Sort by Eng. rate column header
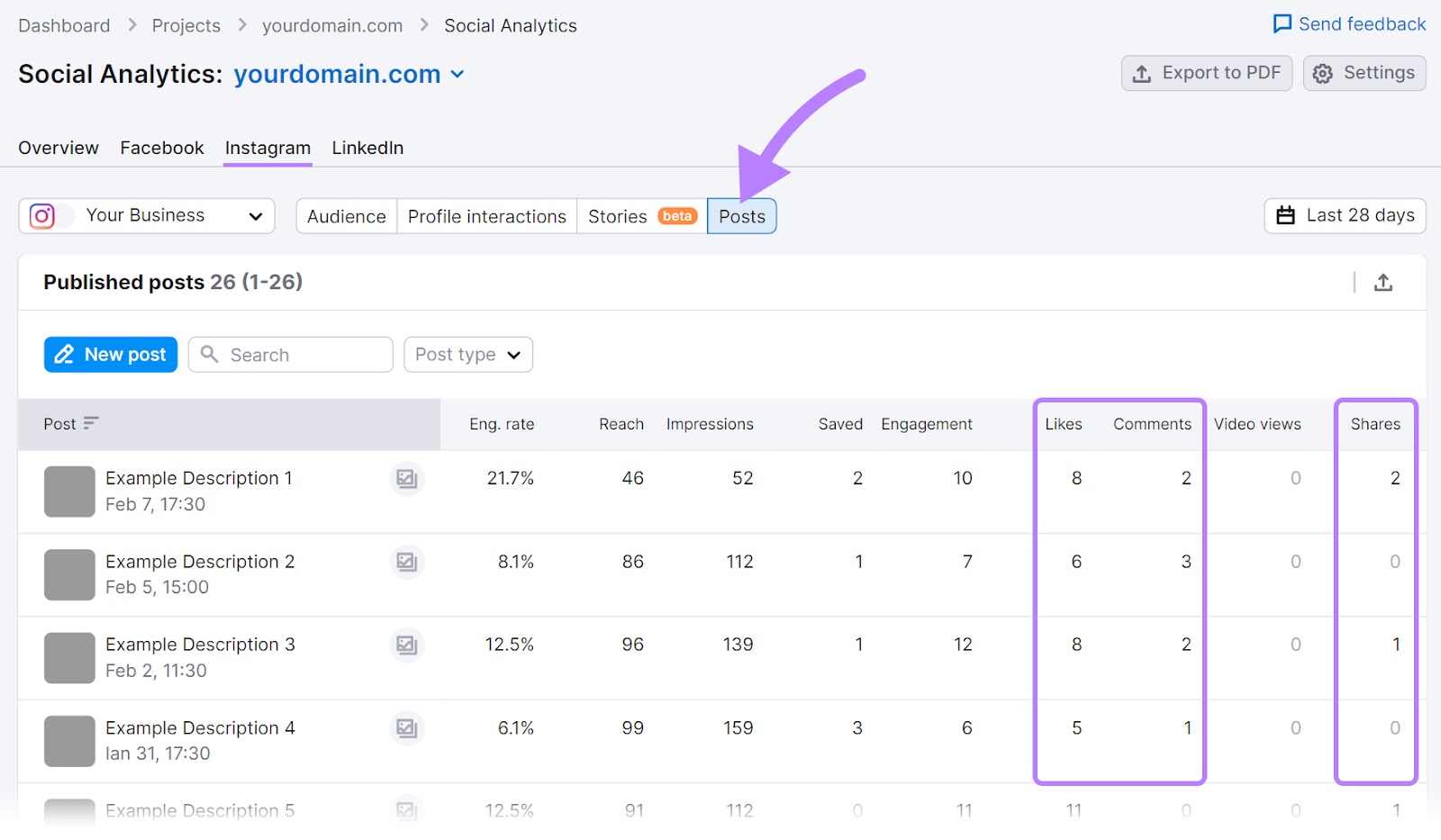This screenshot has height=840, width=1441. click(x=502, y=424)
